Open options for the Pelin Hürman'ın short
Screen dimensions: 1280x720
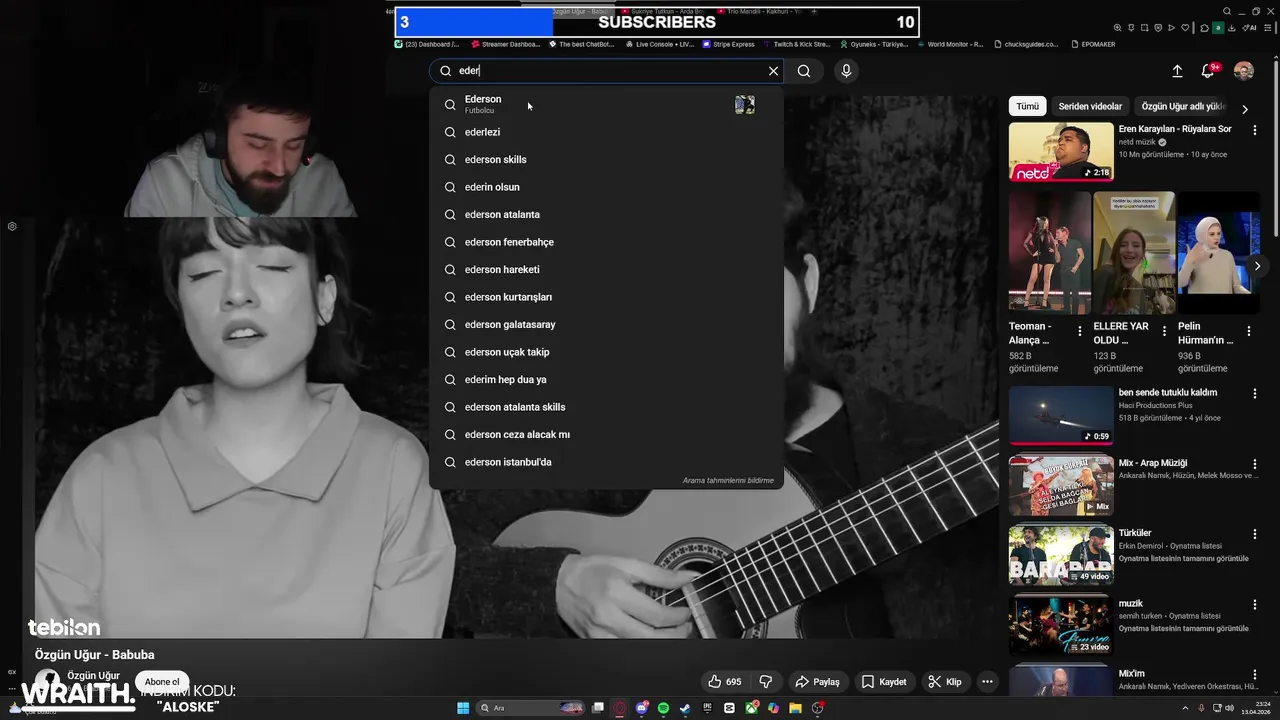1249,331
